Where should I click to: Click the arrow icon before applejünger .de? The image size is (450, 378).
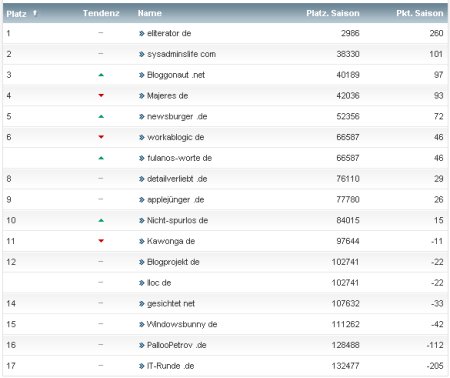142,200
